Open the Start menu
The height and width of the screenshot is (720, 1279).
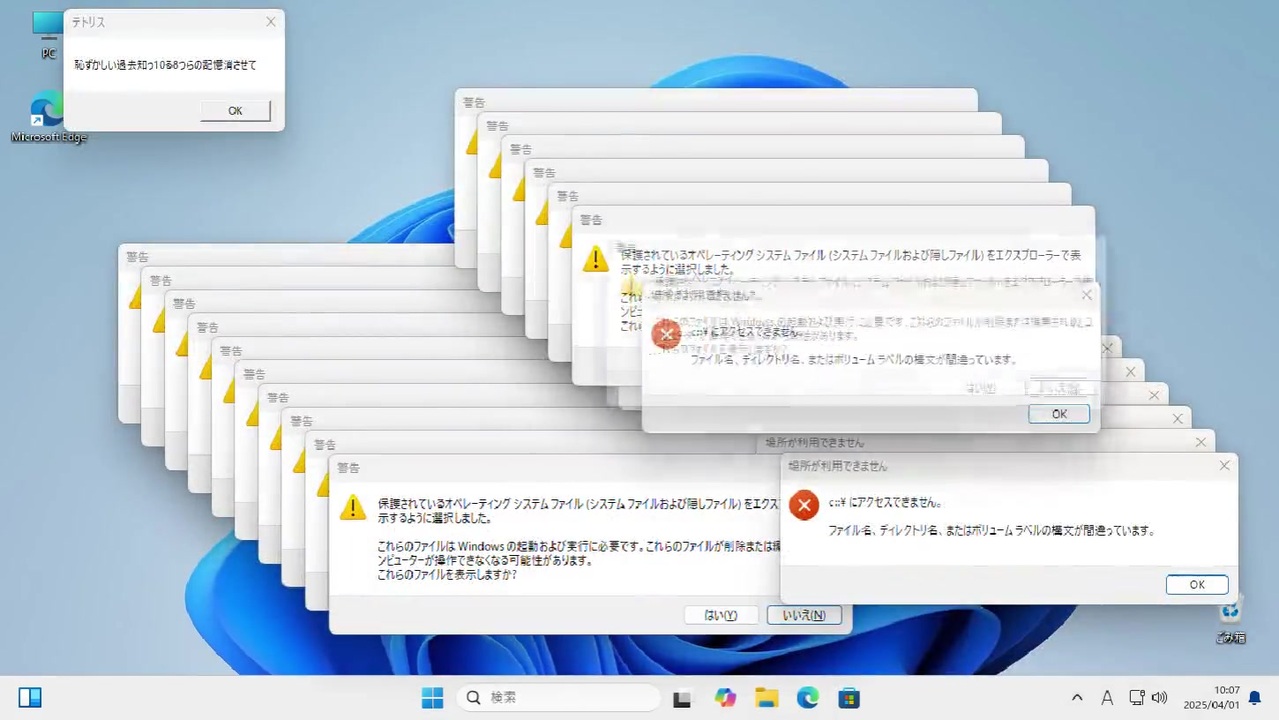coord(432,697)
